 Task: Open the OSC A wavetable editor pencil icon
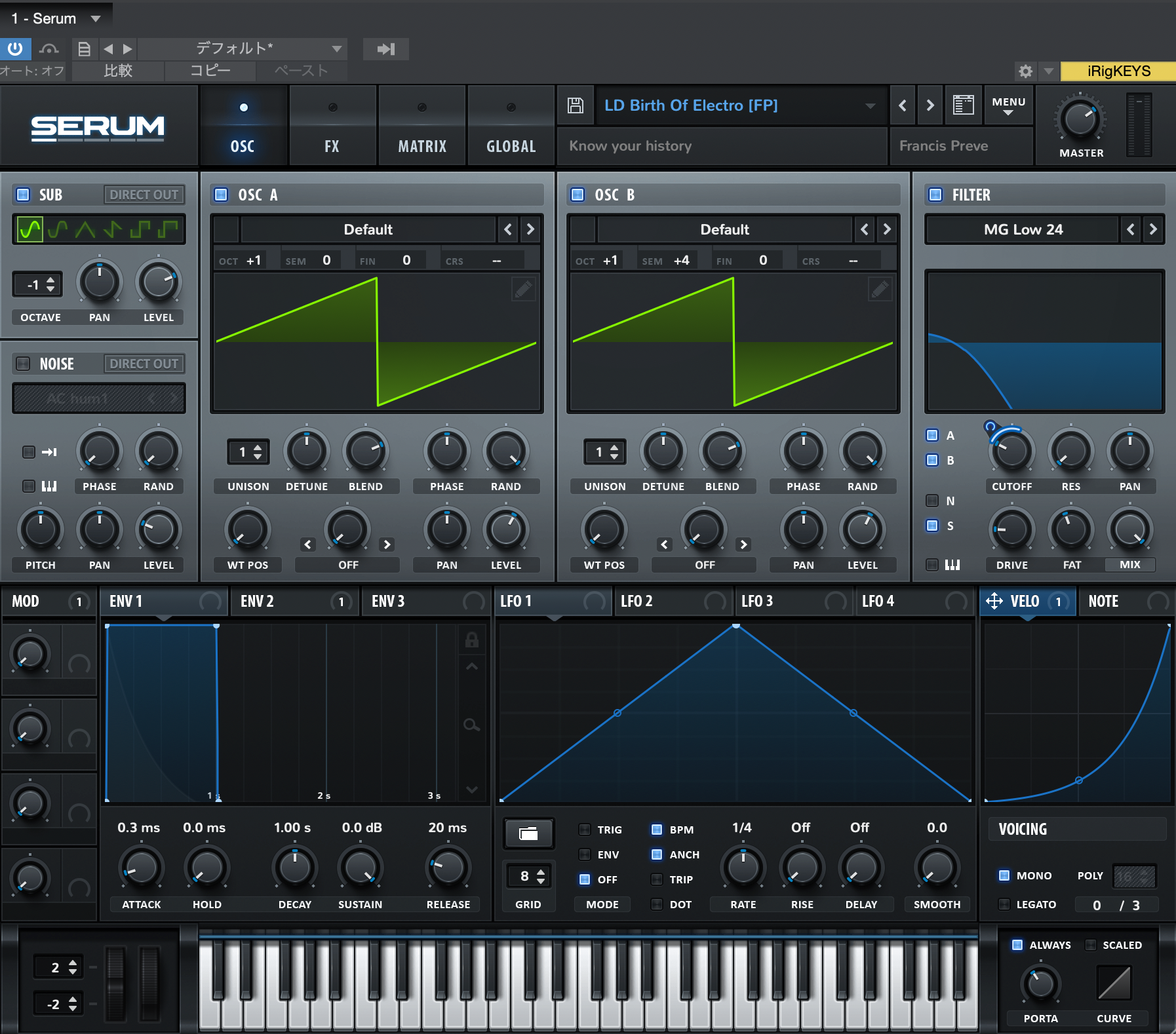coord(525,289)
